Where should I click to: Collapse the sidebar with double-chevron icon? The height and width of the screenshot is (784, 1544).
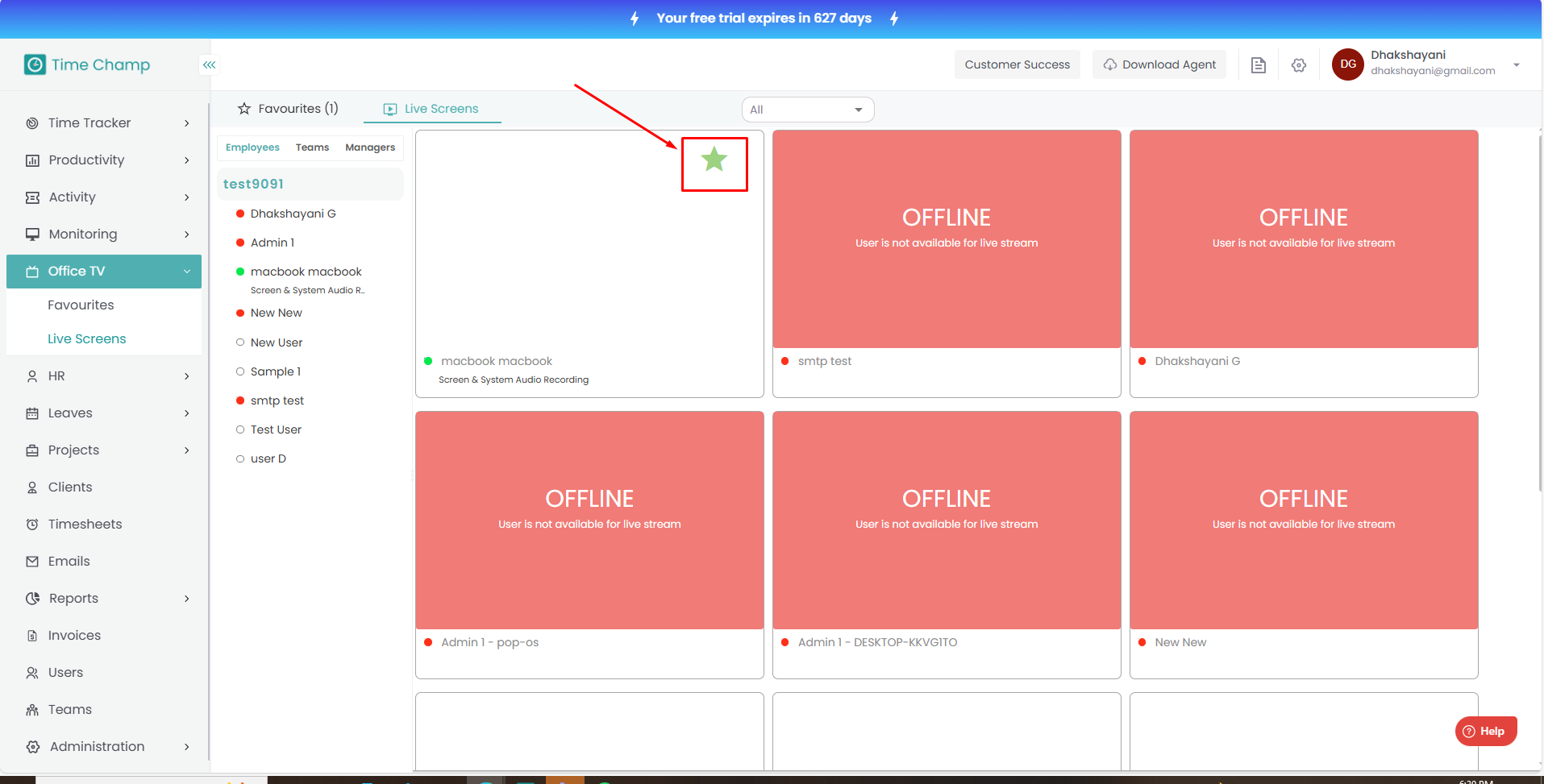tap(210, 64)
